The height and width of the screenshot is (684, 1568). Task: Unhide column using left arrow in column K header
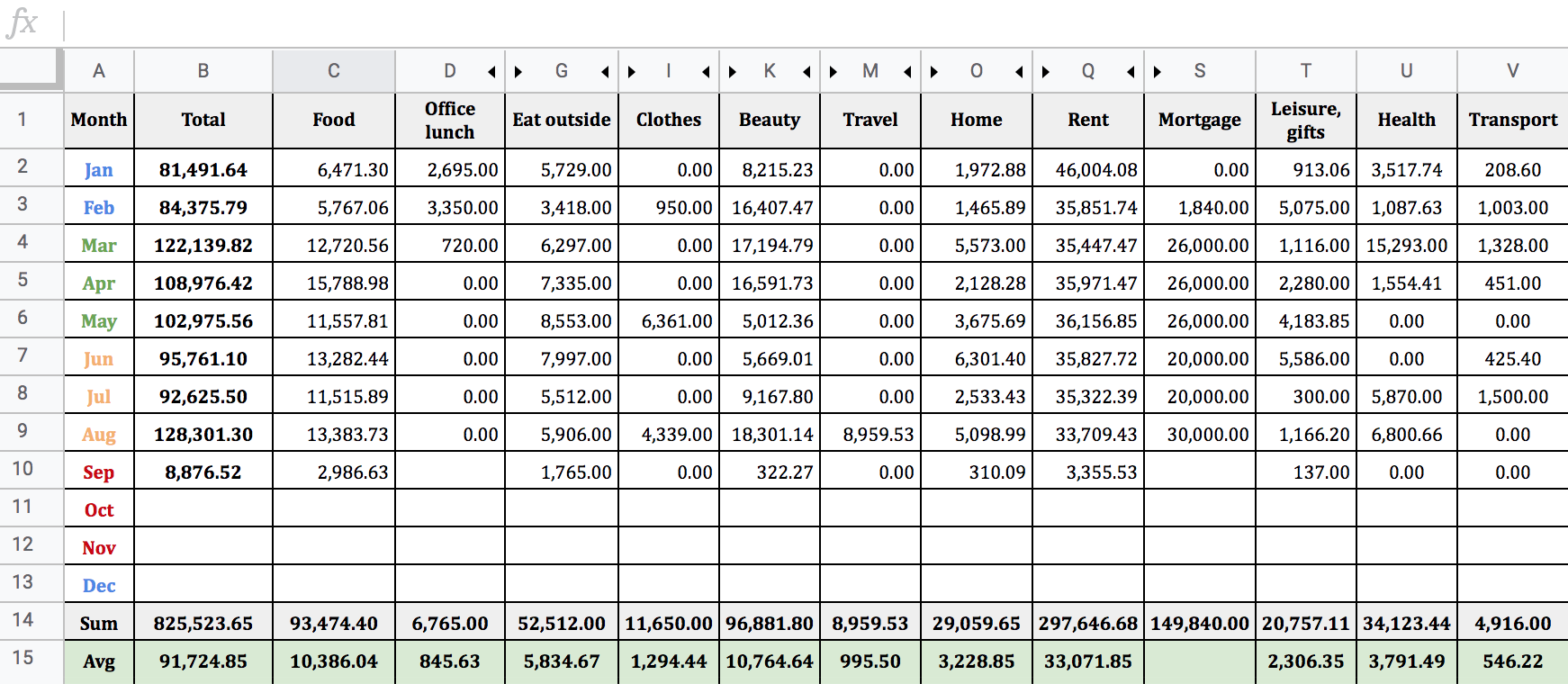pyautogui.click(x=807, y=72)
